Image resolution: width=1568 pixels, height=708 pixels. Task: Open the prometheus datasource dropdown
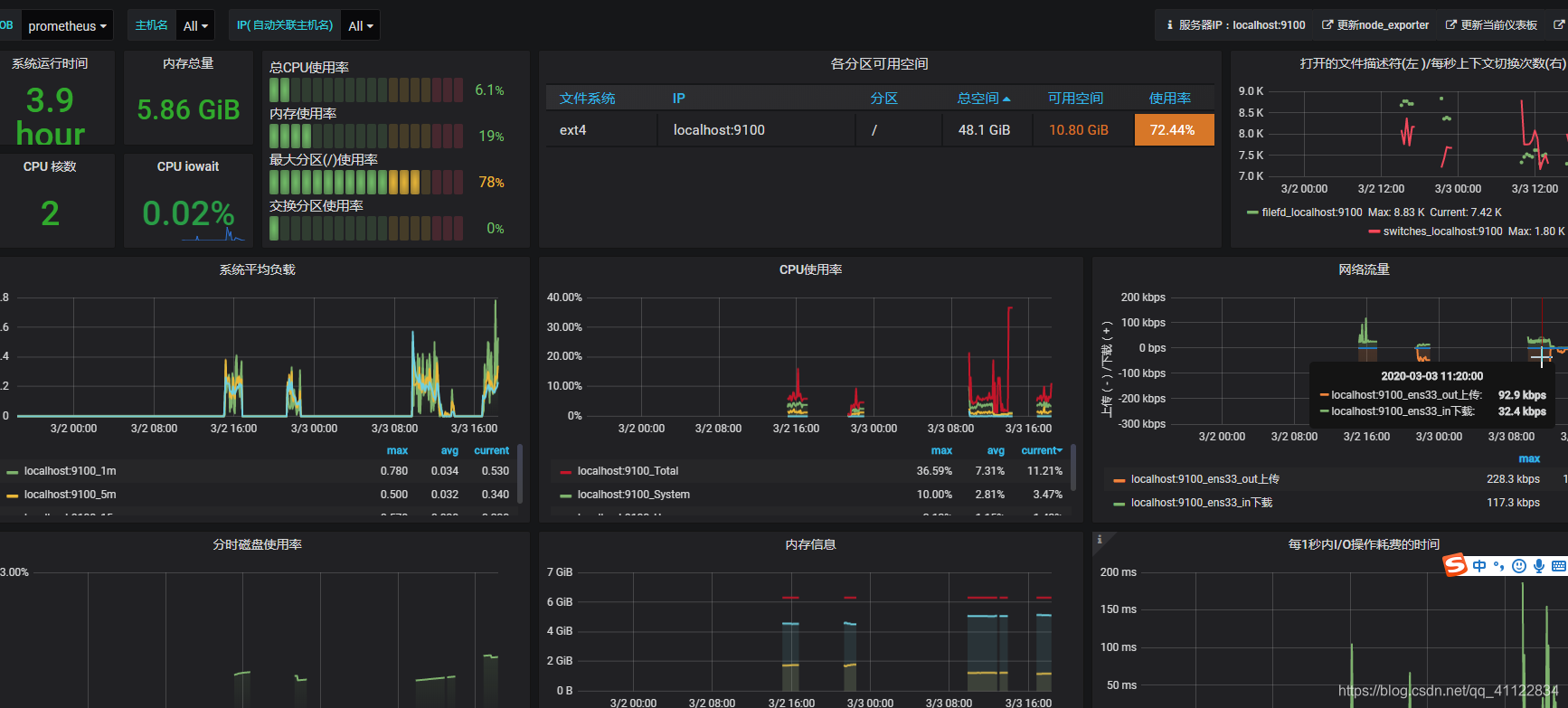tap(67, 25)
